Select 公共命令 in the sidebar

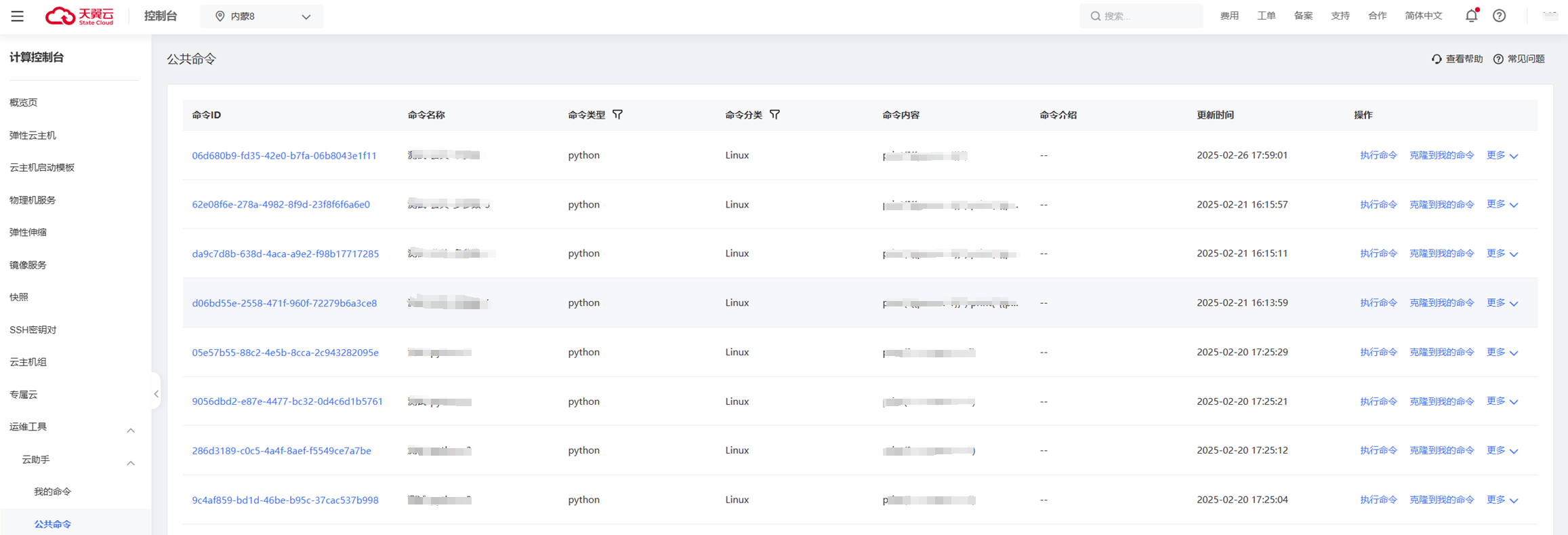[52, 524]
